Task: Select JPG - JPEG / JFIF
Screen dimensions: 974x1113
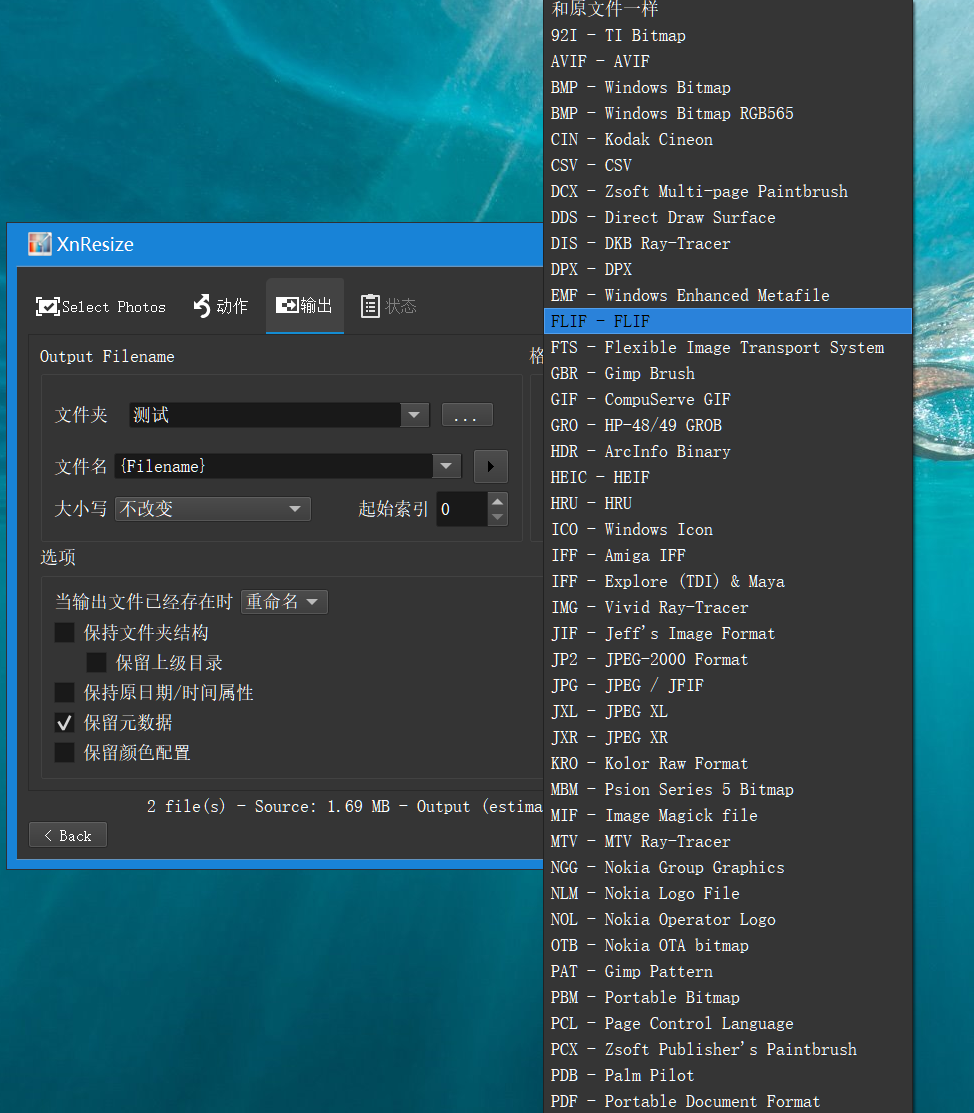Action: 728,685
